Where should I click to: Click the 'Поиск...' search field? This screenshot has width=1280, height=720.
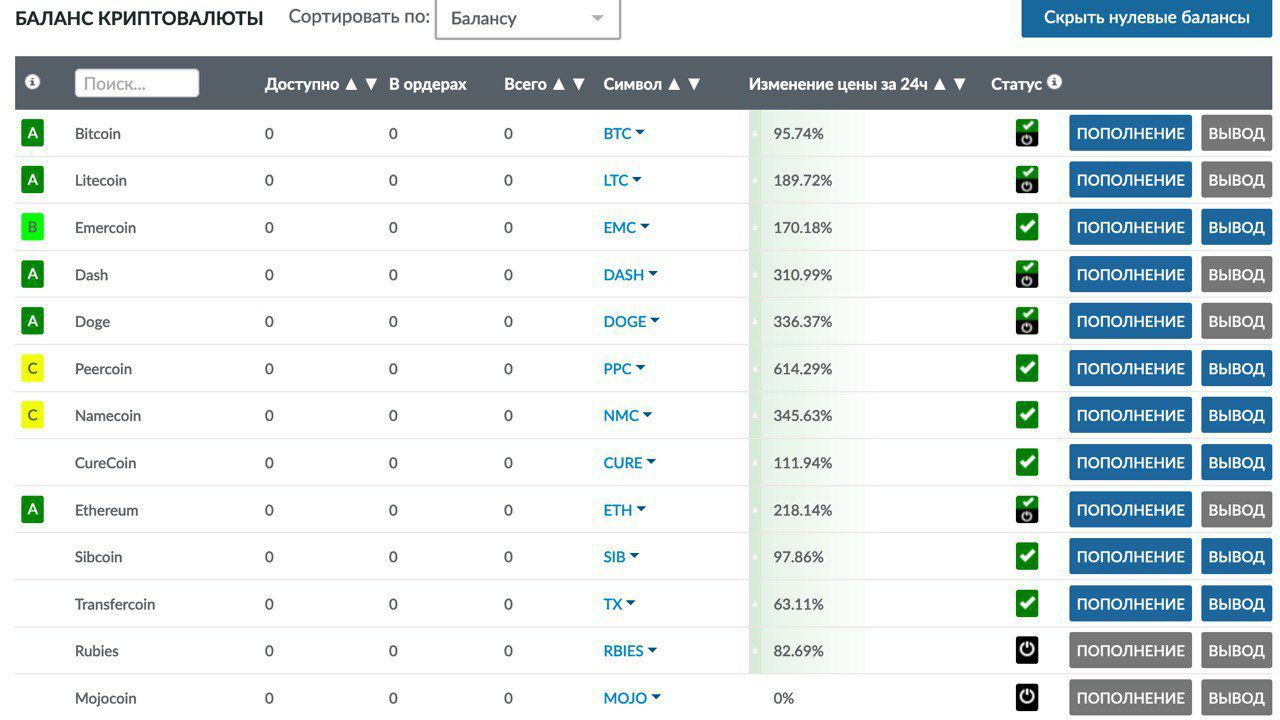point(137,83)
